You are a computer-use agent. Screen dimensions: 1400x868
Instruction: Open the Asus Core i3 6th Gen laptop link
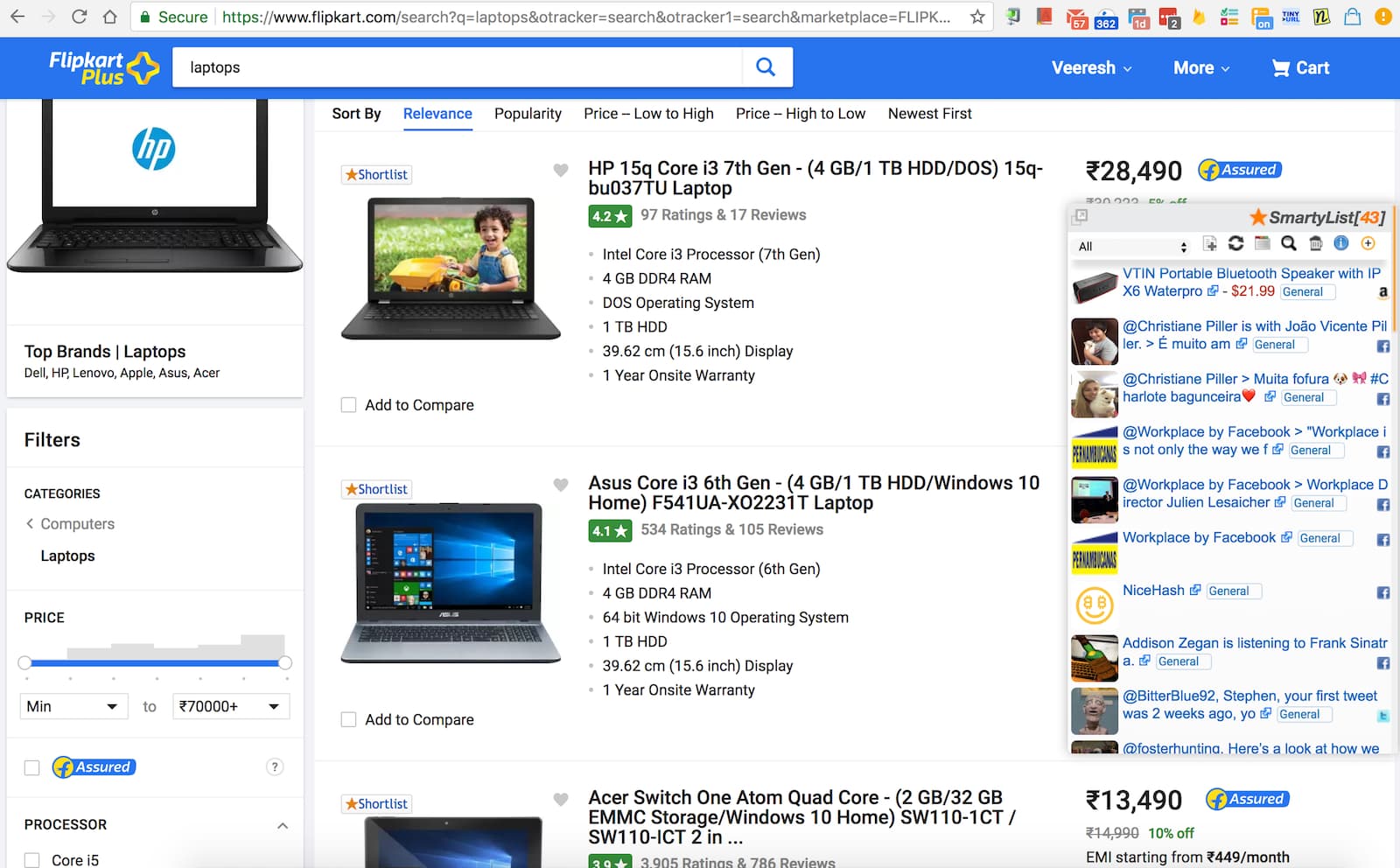point(814,493)
